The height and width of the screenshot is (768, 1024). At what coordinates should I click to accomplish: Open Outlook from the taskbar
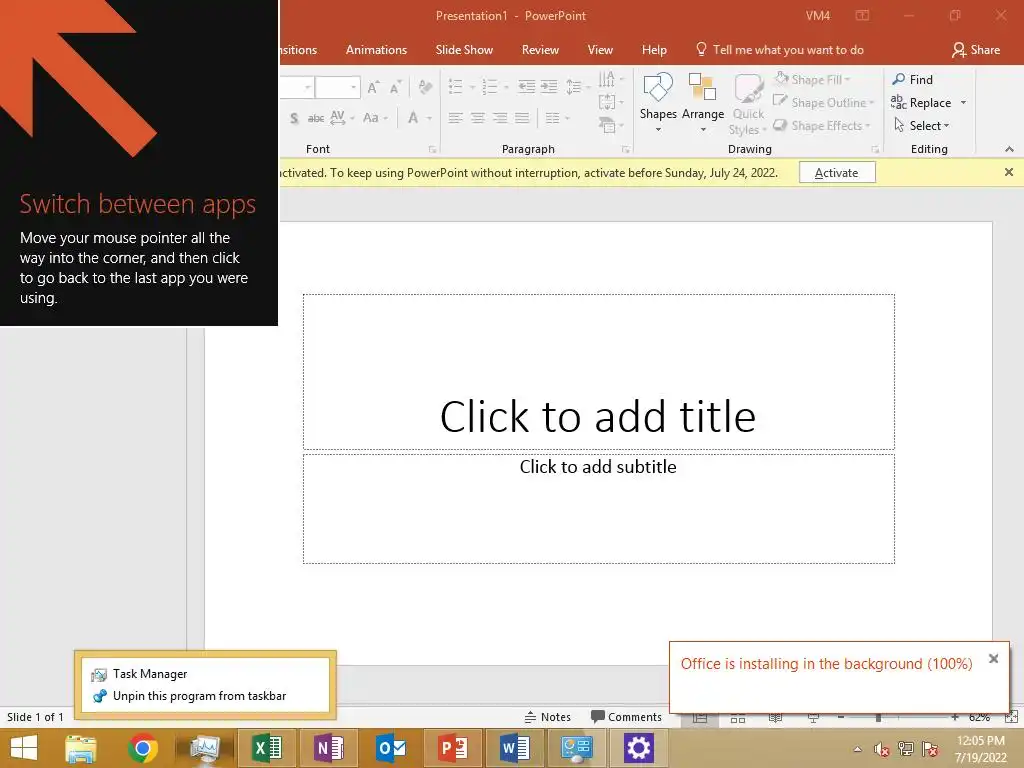coord(391,748)
